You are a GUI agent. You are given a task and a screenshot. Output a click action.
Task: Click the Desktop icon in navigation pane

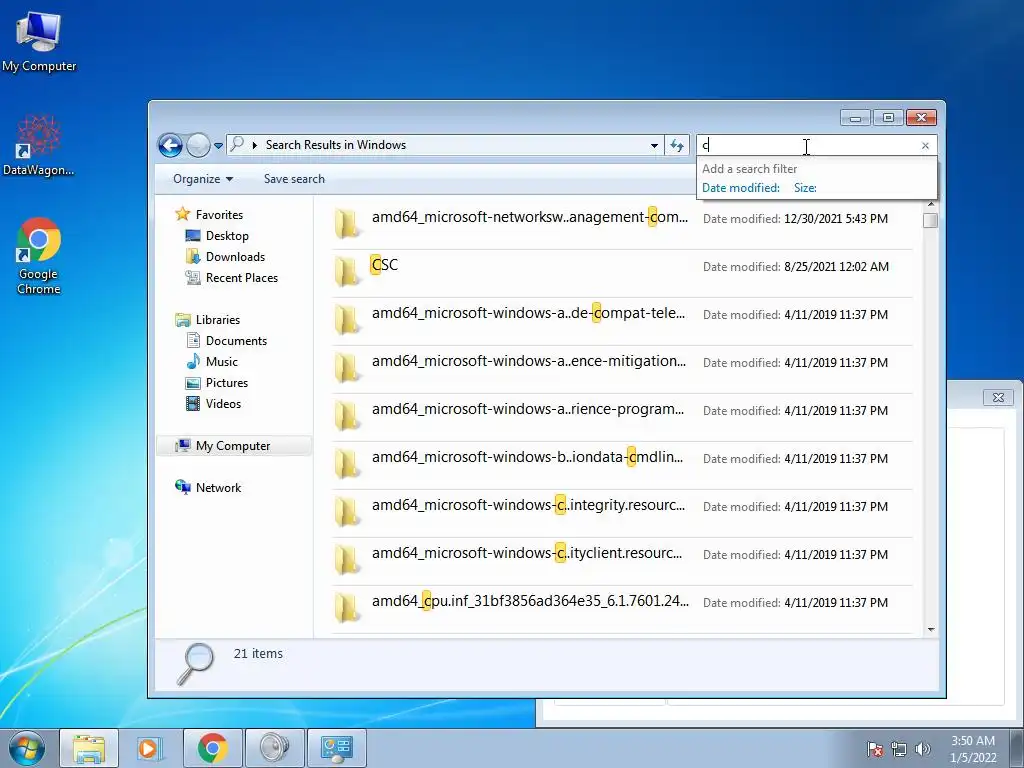[193, 235]
